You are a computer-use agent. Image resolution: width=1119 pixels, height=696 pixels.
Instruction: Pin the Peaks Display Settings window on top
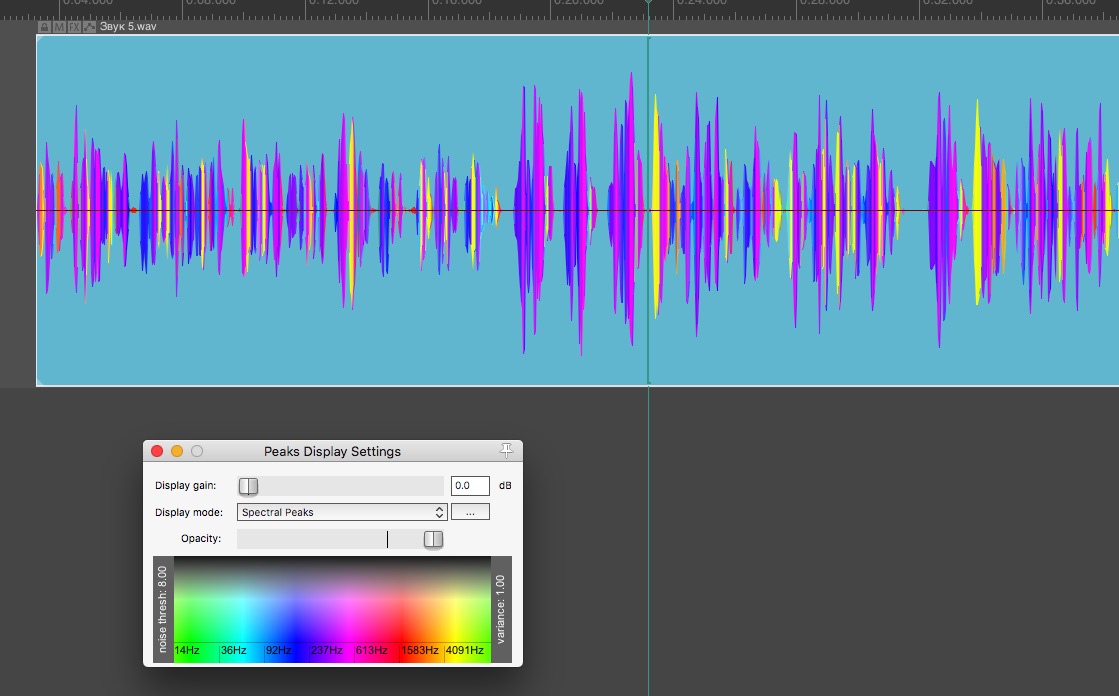(x=506, y=451)
